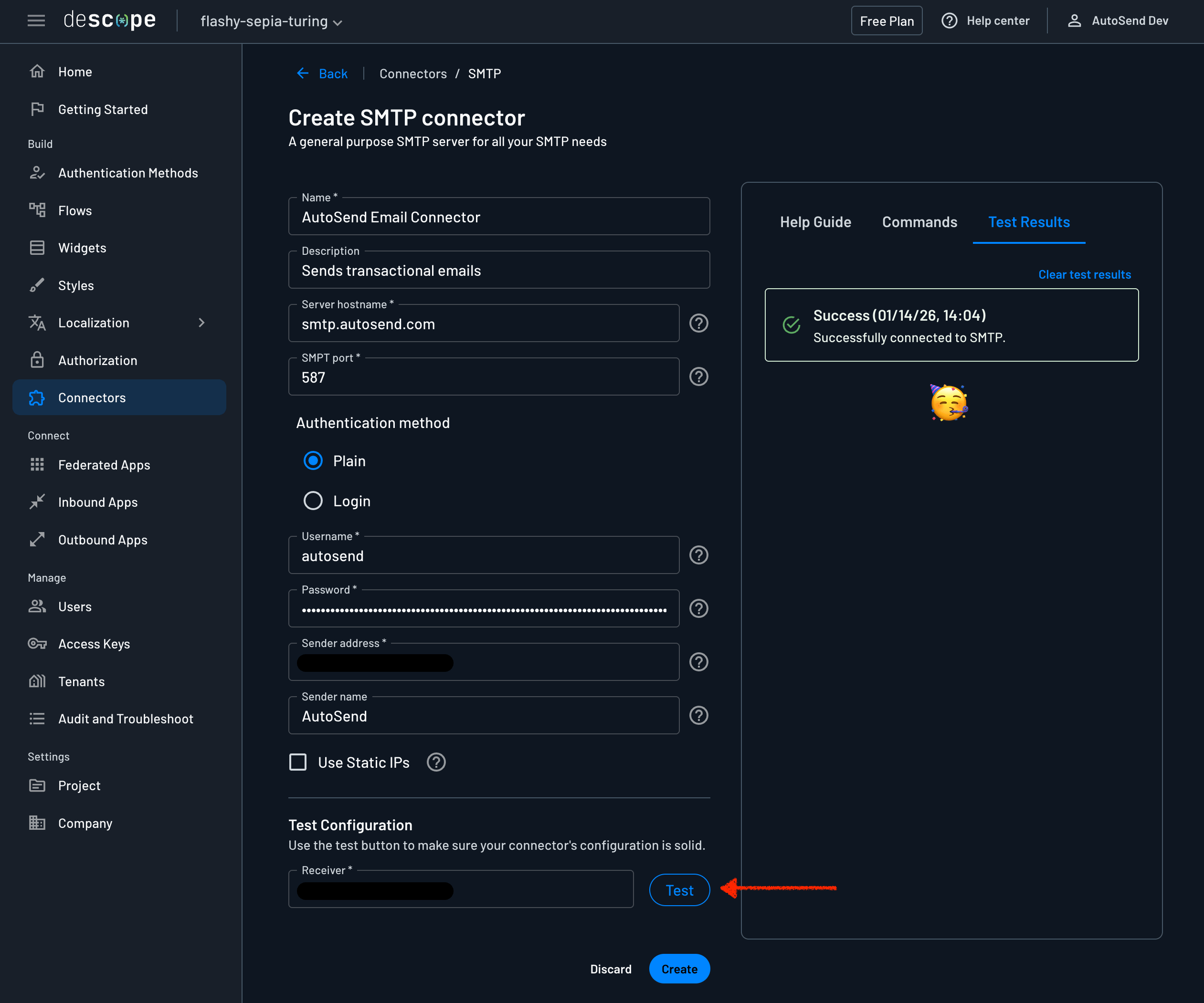The image size is (1204, 1003).
Task: Click help icon beside Use Static IPs
Action: click(436, 763)
